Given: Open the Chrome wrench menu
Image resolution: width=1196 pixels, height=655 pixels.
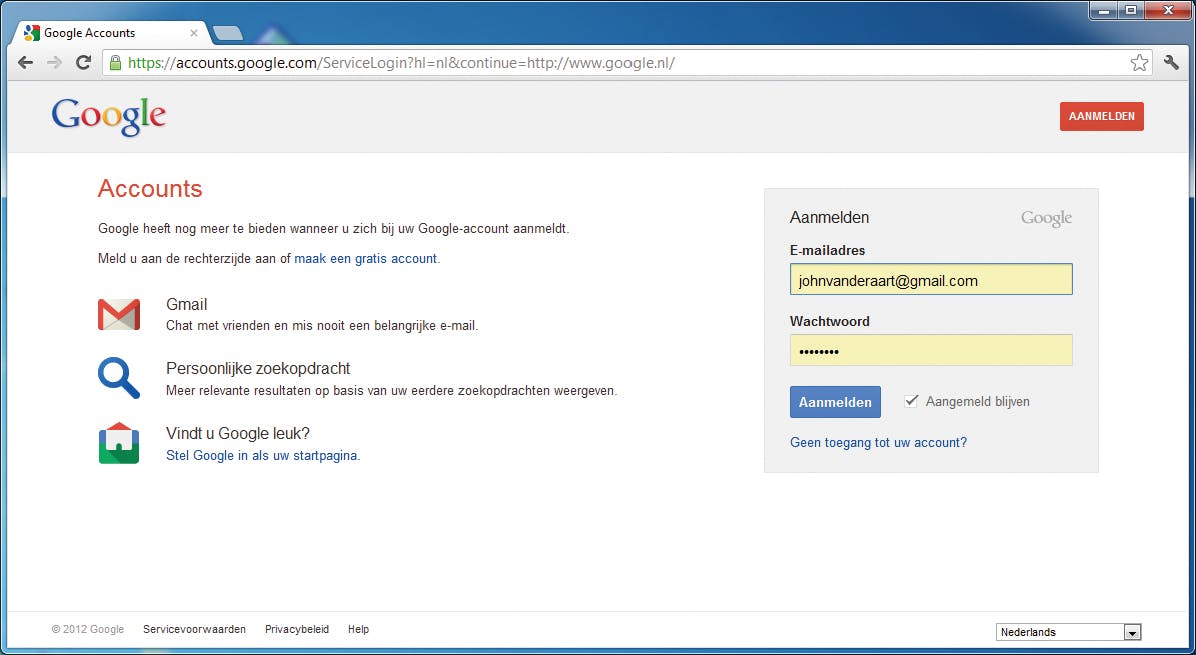Looking at the screenshot, I should tap(1171, 63).
